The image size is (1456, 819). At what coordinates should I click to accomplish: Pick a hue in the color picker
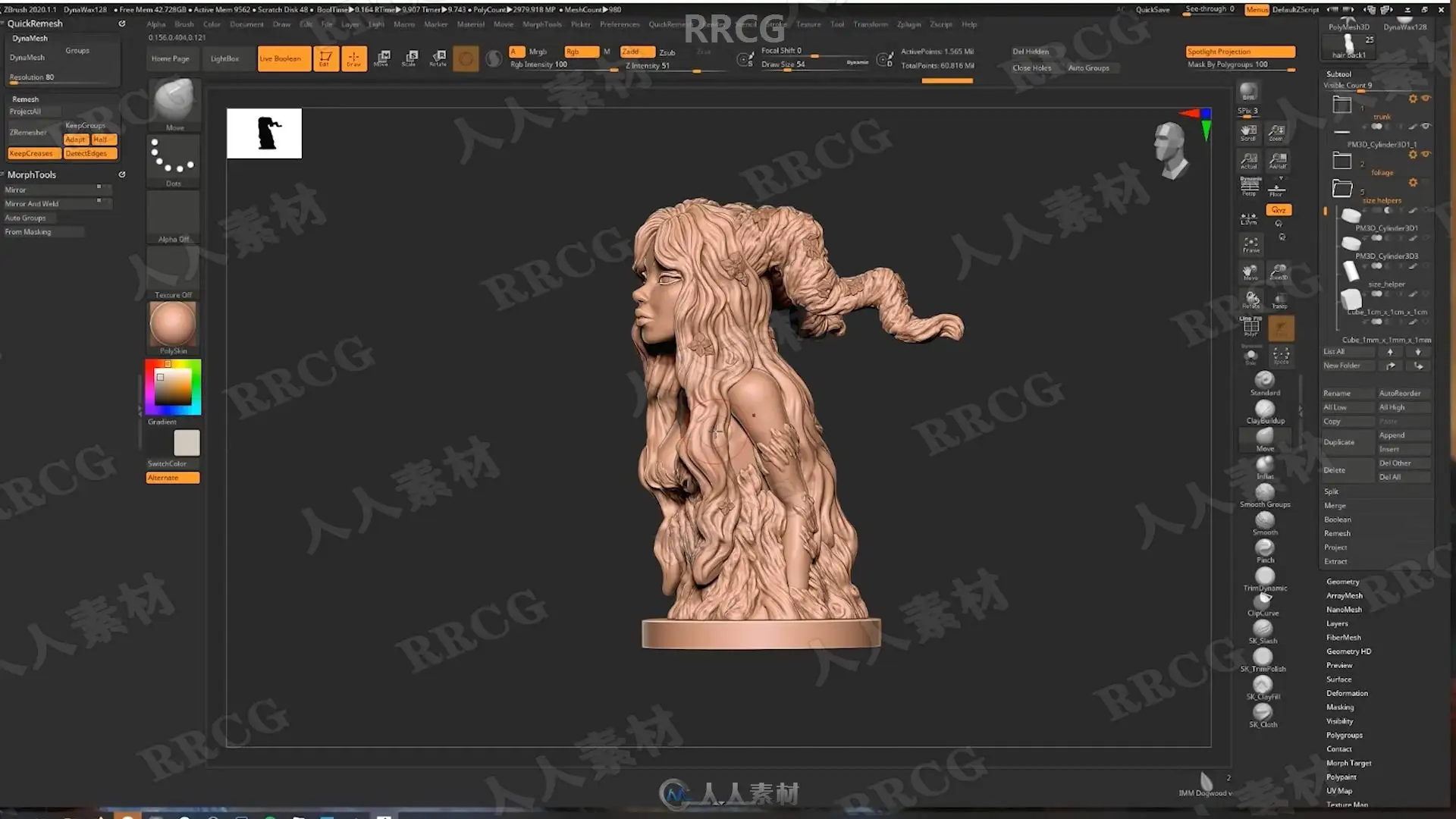[x=173, y=387]
